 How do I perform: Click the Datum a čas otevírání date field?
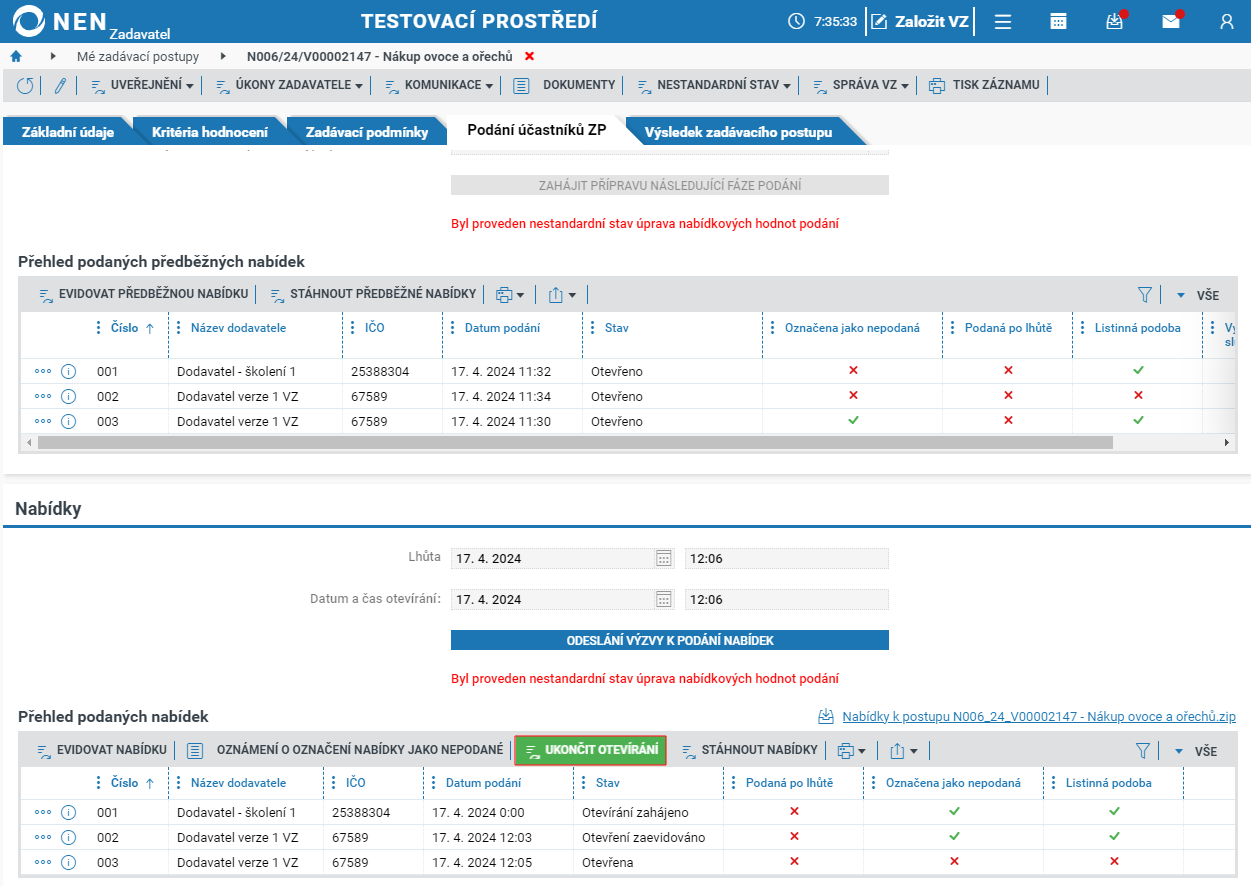click(563, 600)
